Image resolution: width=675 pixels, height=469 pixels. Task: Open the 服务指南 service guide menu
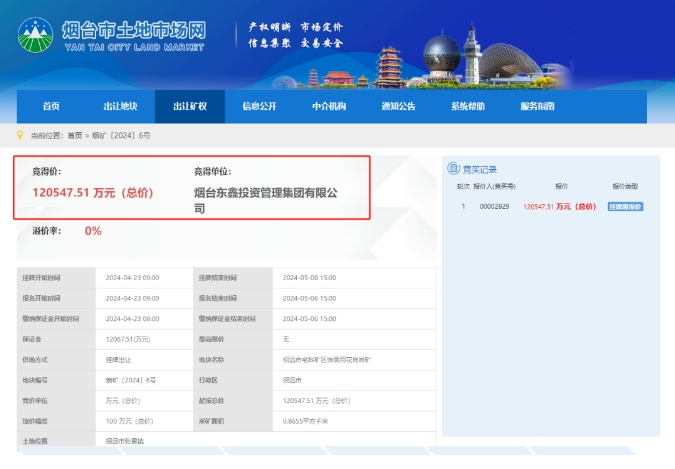[x=536, y=106]
